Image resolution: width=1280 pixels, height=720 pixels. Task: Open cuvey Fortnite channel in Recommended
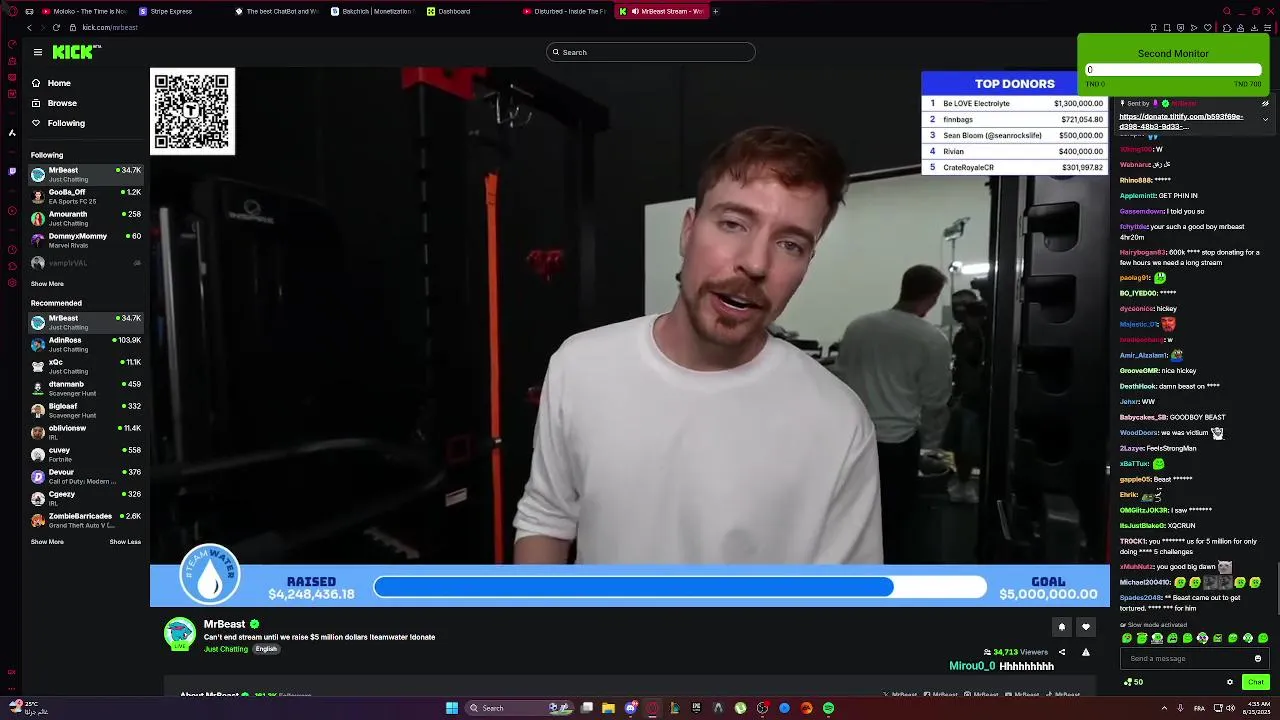[x=86, y=454]
